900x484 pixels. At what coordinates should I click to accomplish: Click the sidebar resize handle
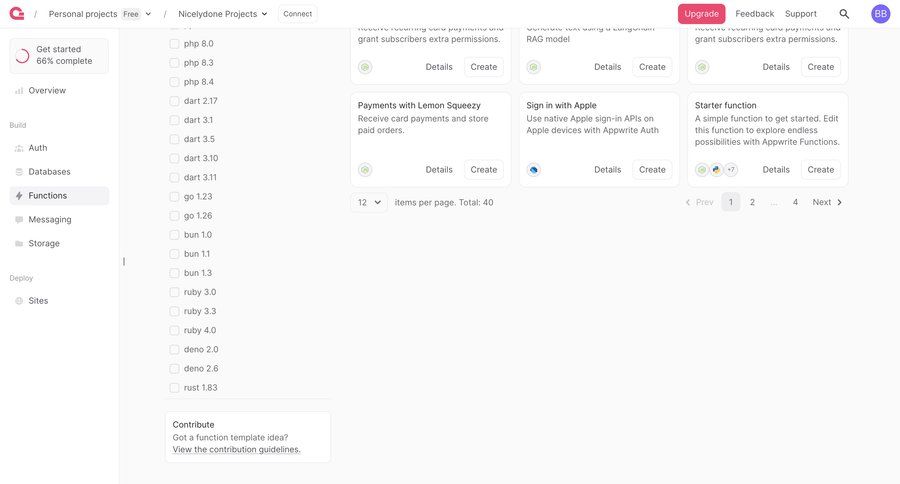[x=124, y=261]
